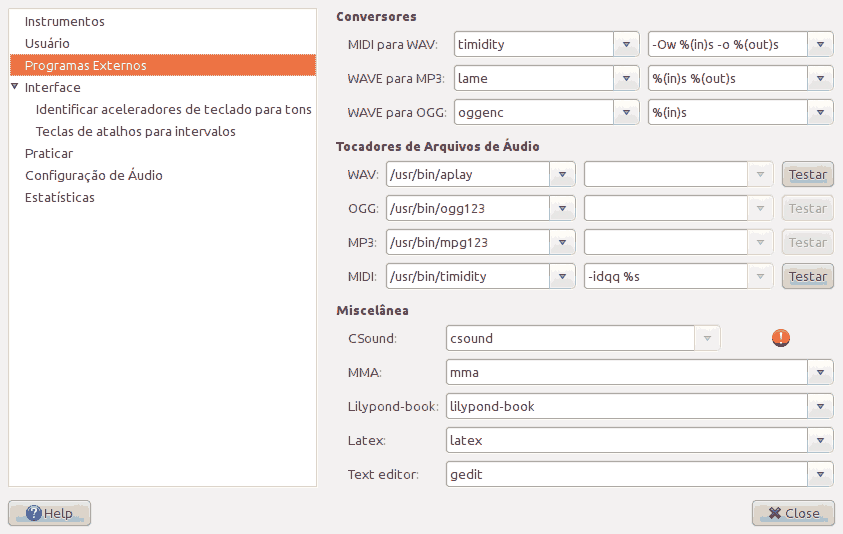This screenshot has height=534, width=843.
Task: Select Usuário in the sidebar
Action: (47, 43)
